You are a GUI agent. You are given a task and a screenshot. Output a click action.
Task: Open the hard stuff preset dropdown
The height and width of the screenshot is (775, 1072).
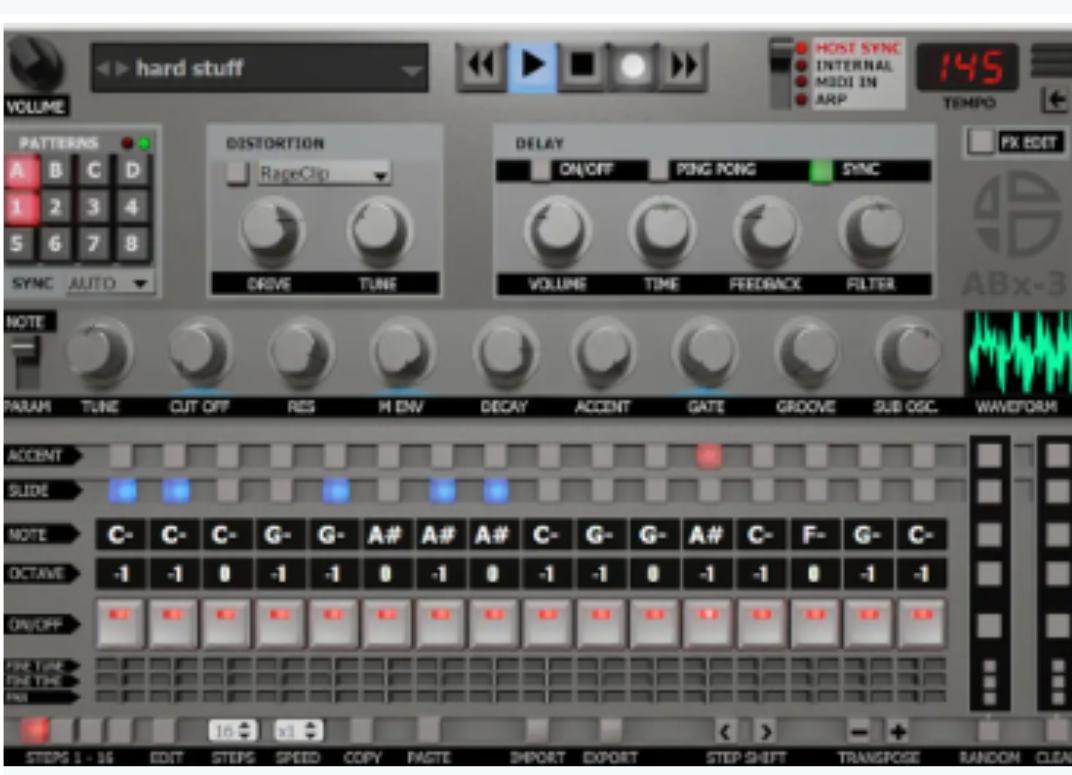pos(260,68)
